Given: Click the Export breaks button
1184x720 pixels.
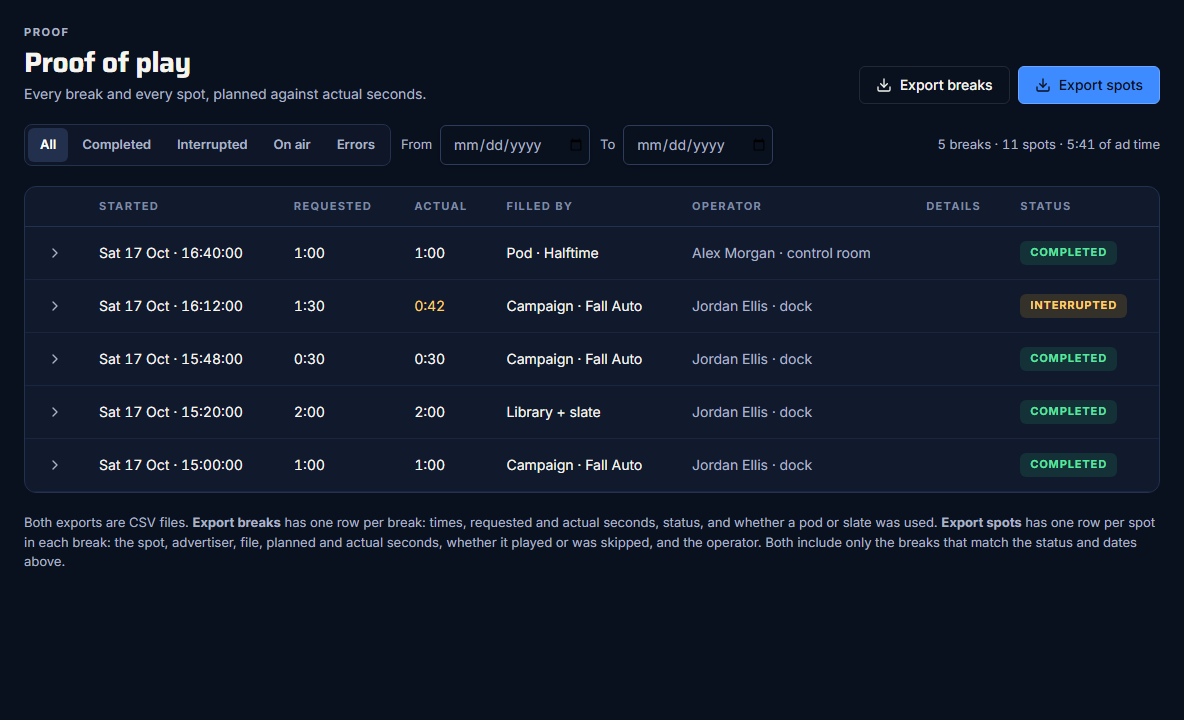Looking at the screenshot, I should pyautogui.click(x=934, y=85).
